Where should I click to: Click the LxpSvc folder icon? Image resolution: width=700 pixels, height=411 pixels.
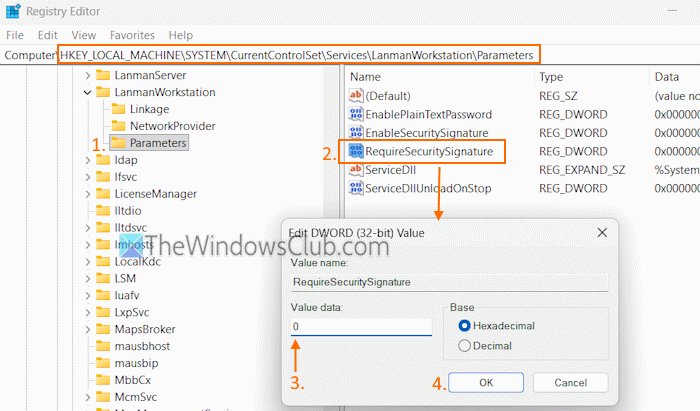103,312
